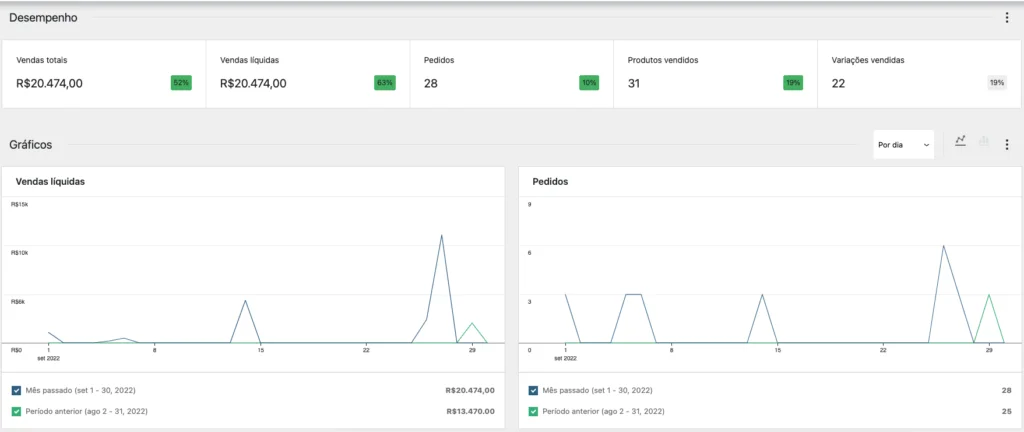Click the Pedidos chart title
This screenshot has width=1024, height=432.
[549, 182]
